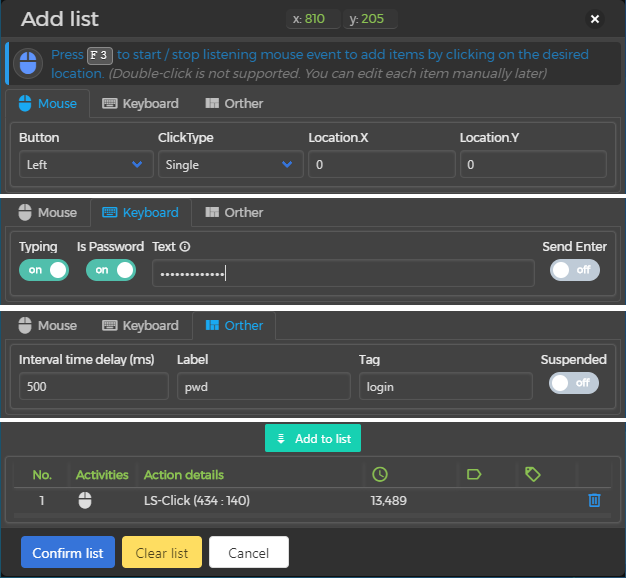Click the password Text input field
Screen dimensions: 626x578
[343, 273]
